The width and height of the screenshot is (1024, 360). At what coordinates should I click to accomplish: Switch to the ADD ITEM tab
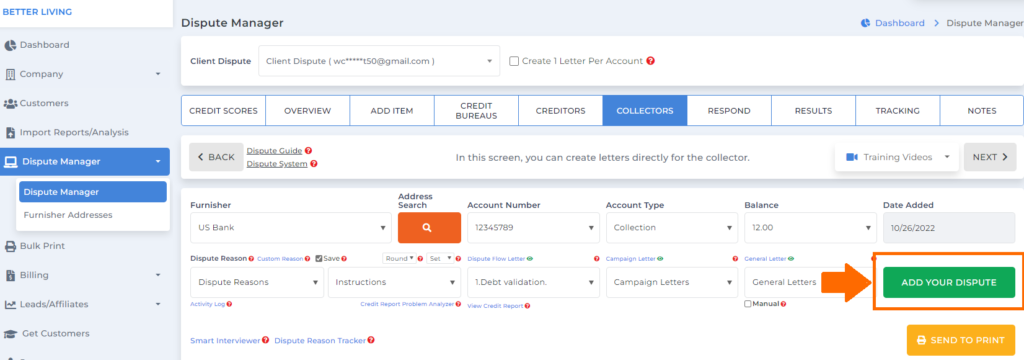coord(392,111)
